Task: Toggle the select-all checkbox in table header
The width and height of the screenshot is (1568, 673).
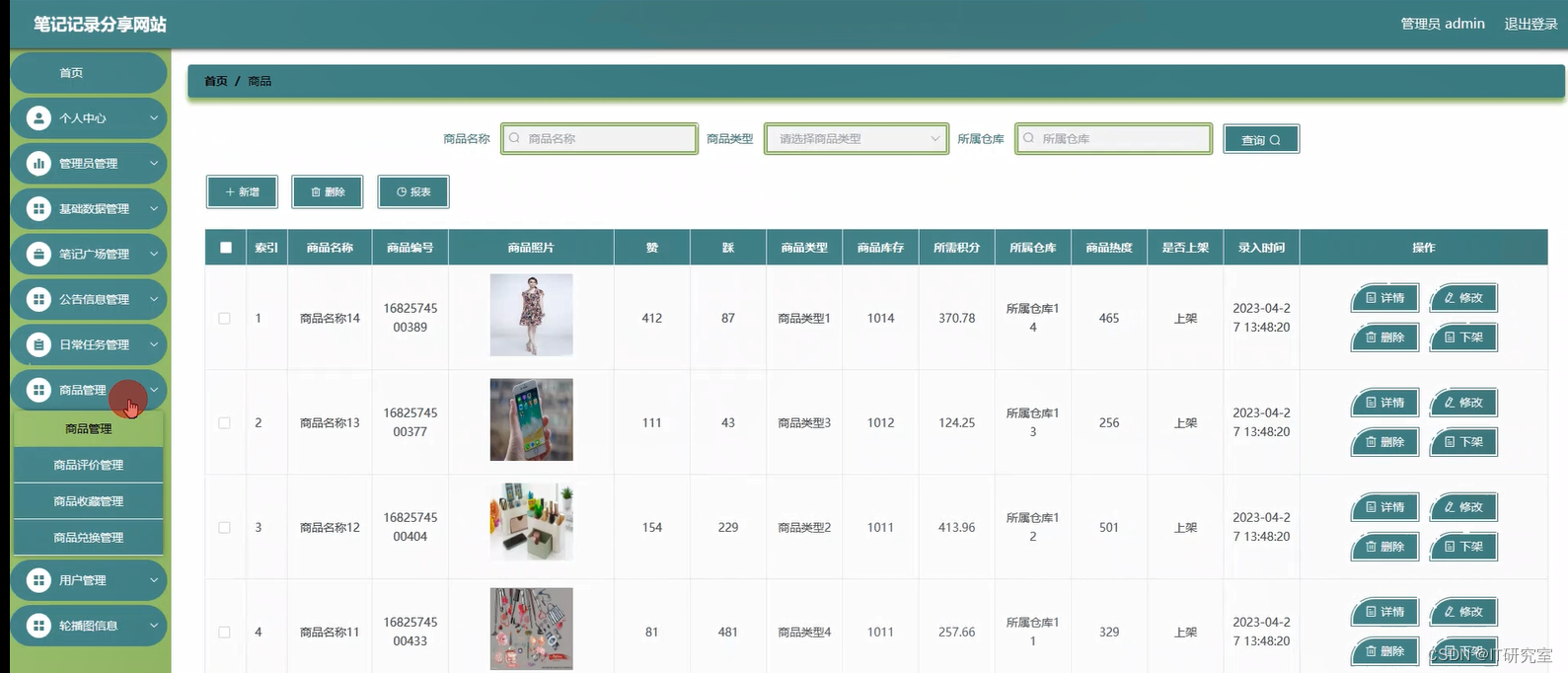Action: point(226,248)
